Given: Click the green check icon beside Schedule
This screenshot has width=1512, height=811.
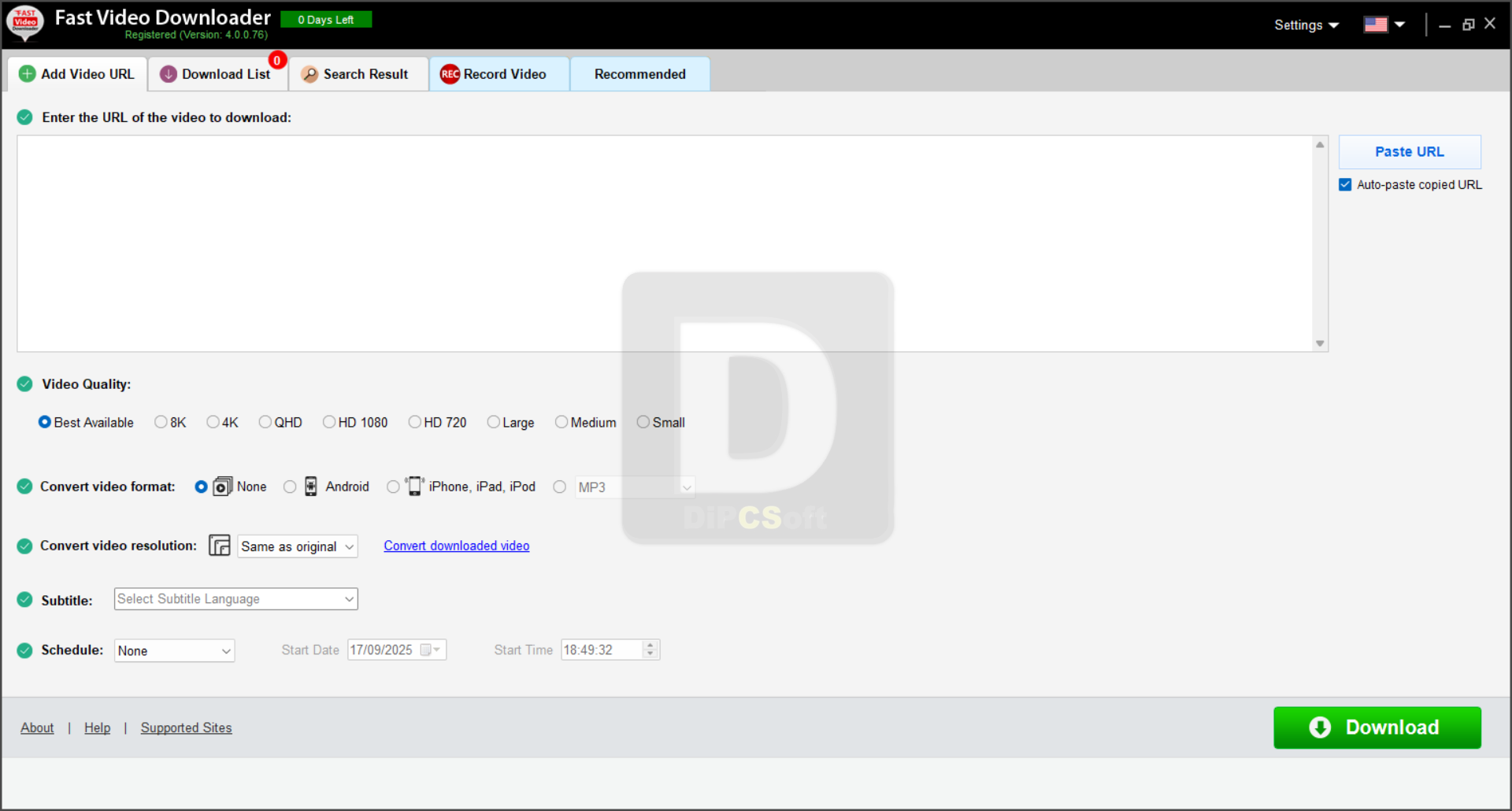Looking at the screenshot, I should [x=25, y=650].
